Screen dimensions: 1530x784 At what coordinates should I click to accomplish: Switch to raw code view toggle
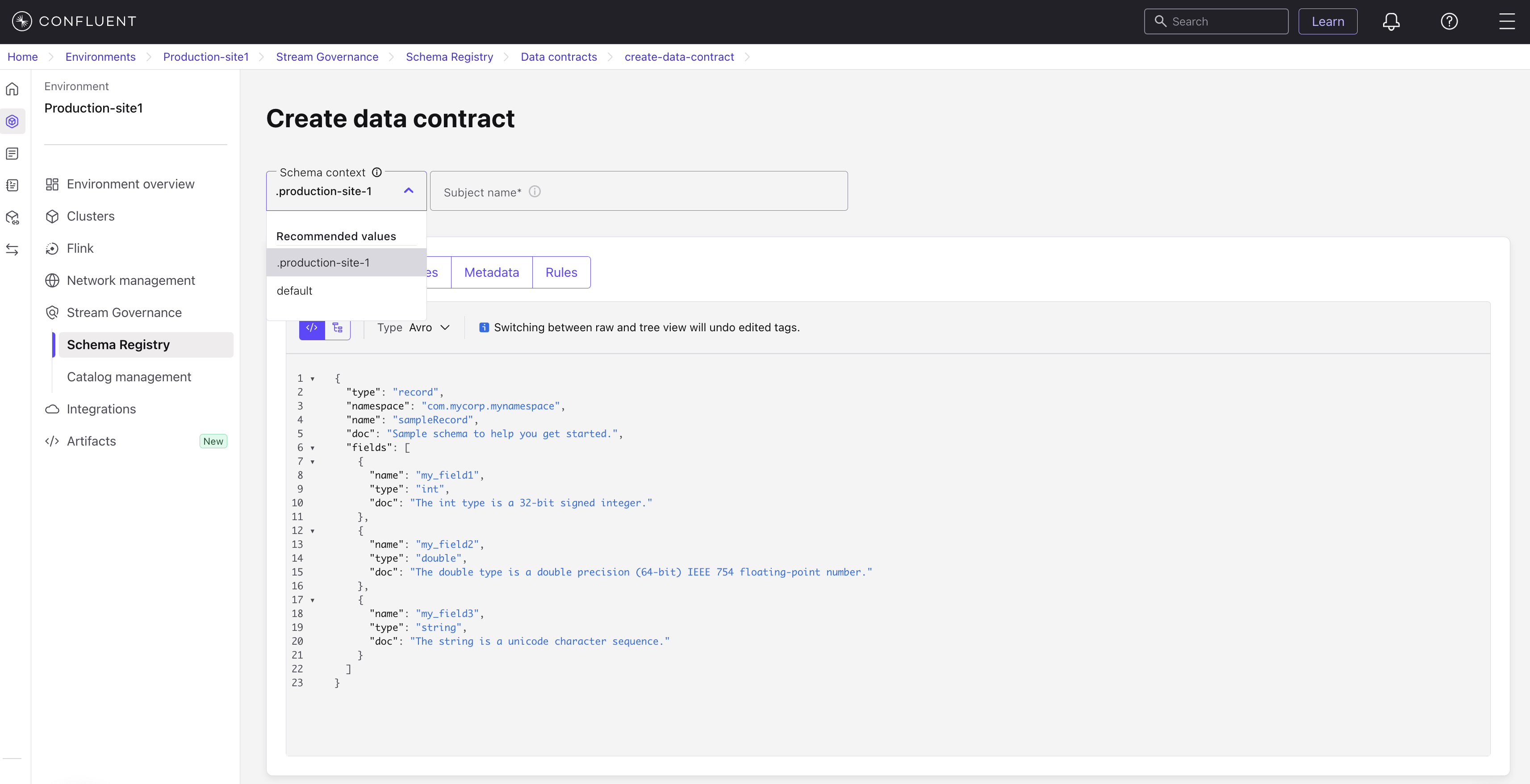pyautogui.click(x=312, y=328)
